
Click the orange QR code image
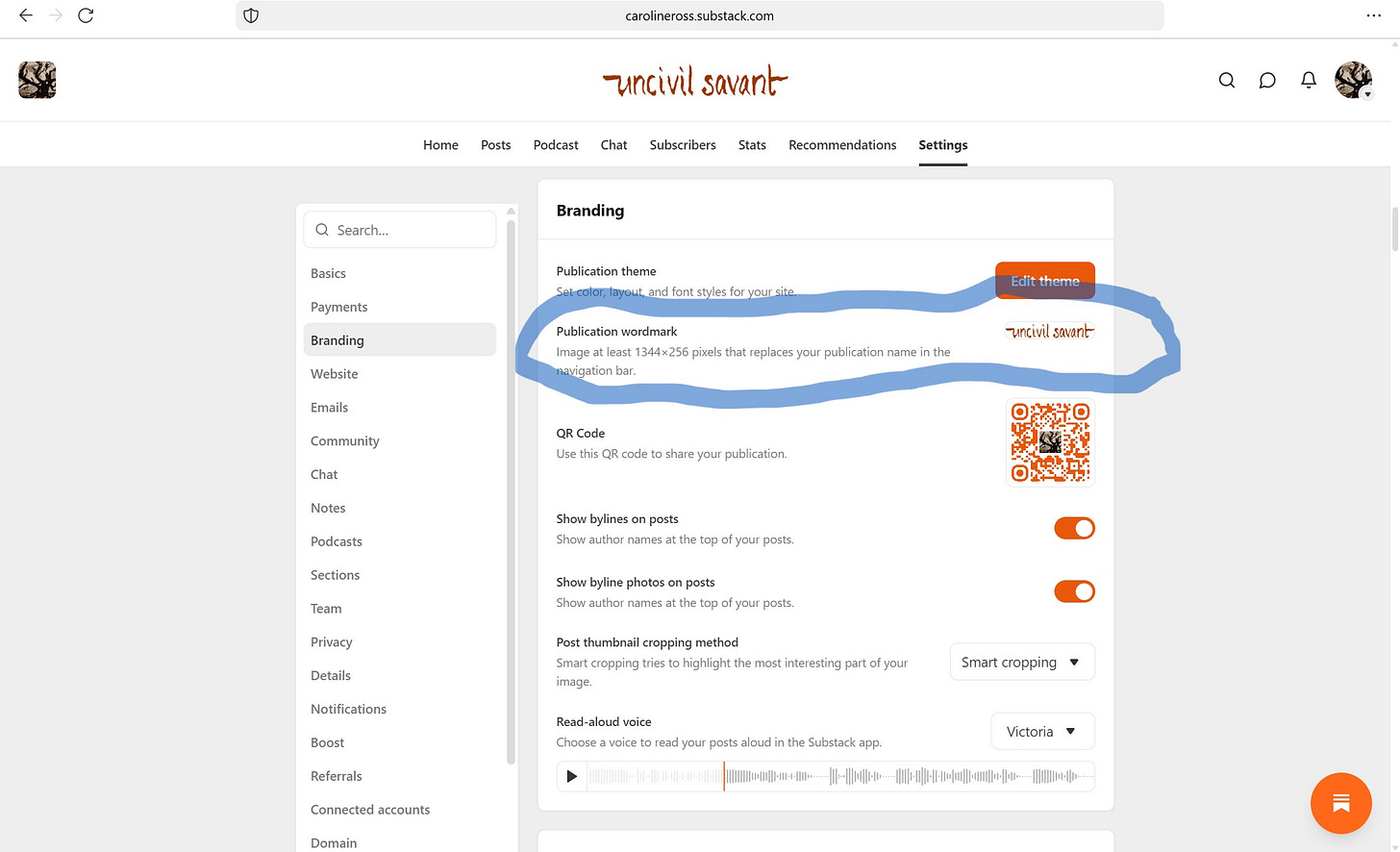click(x=1050, y=442)
